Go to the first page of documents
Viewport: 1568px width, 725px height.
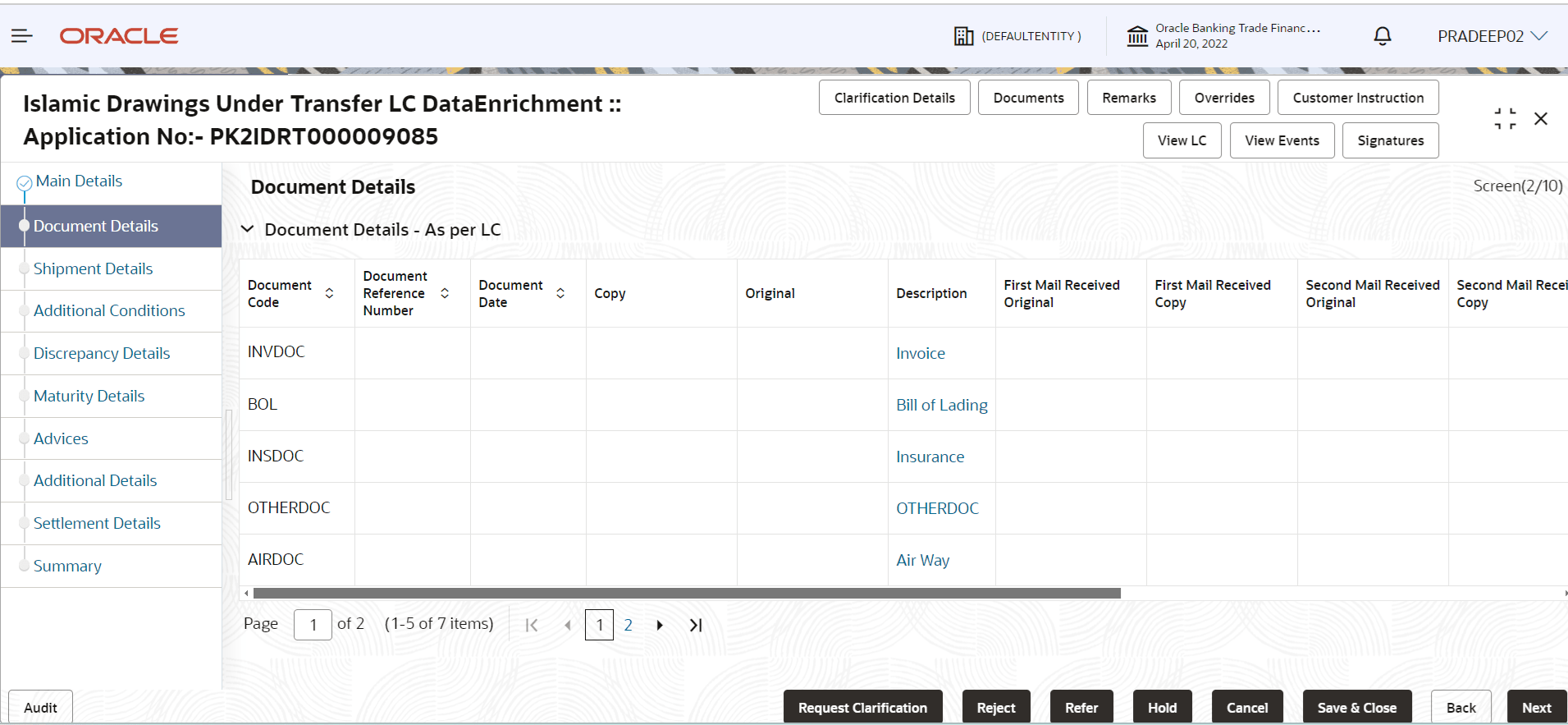point(532,625)
